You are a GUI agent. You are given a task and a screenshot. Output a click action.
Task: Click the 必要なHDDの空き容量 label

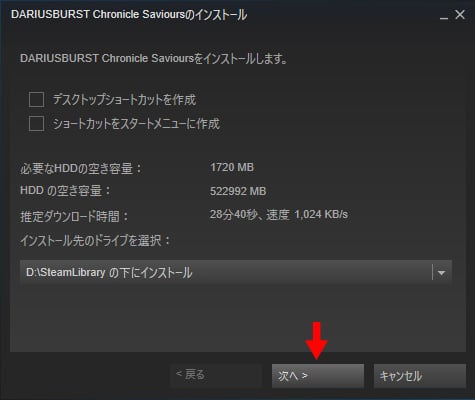tap(81, 168)
